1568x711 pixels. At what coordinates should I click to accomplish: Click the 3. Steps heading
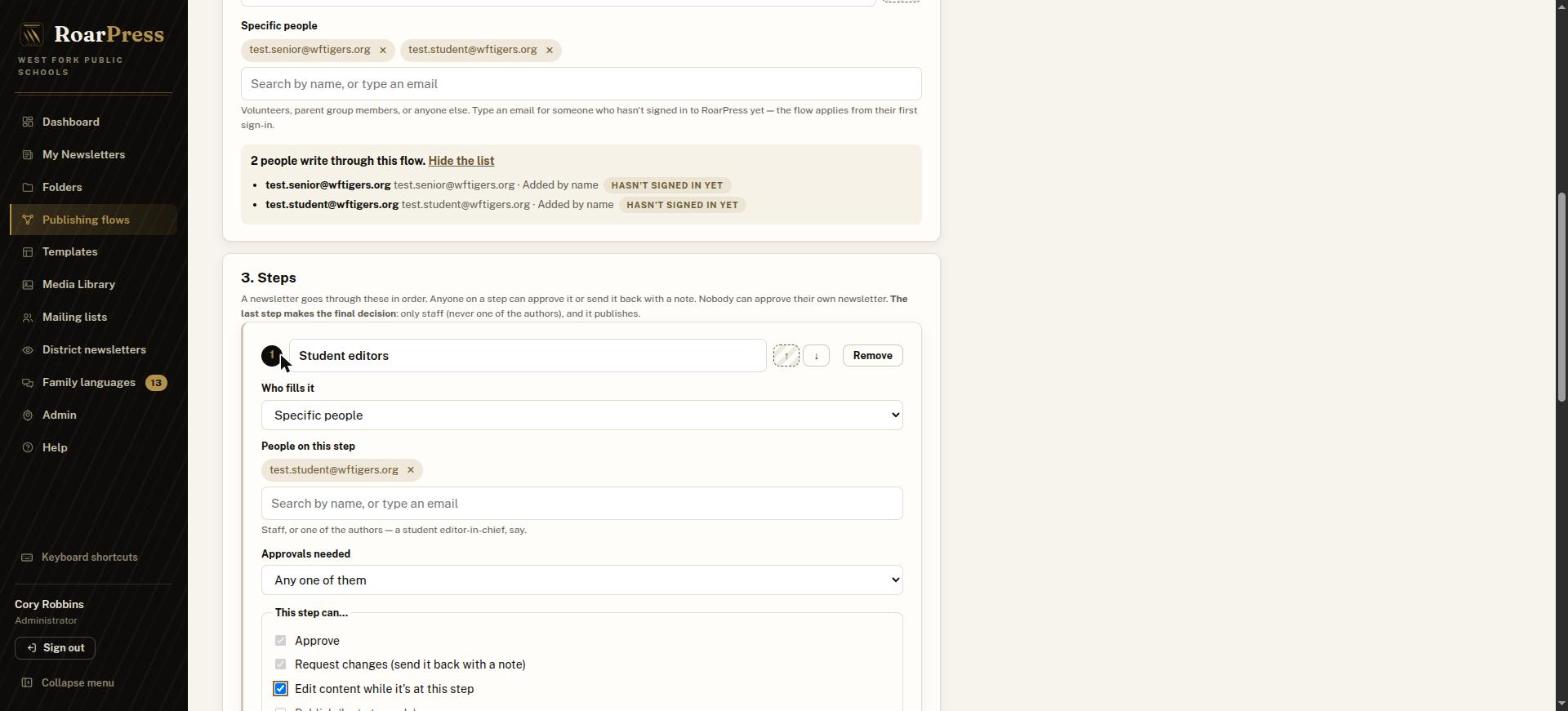point(268,278)
